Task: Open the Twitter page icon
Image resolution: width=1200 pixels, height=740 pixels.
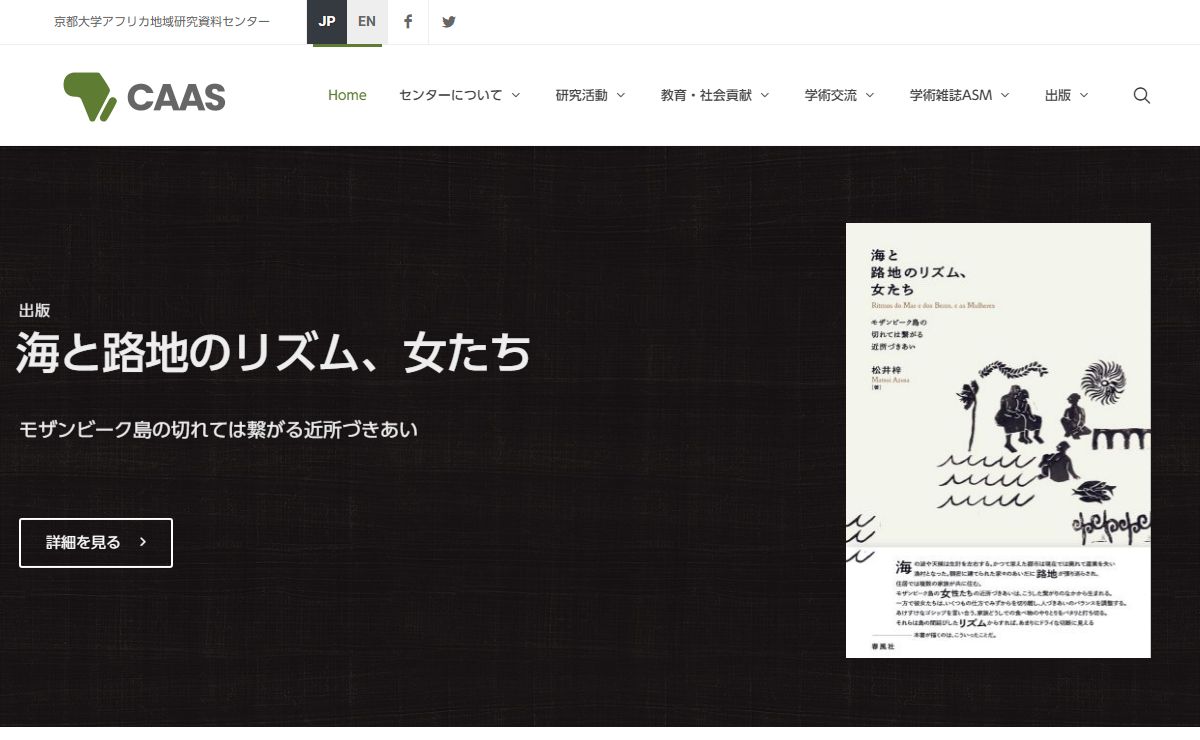Action: coord(449,22)
